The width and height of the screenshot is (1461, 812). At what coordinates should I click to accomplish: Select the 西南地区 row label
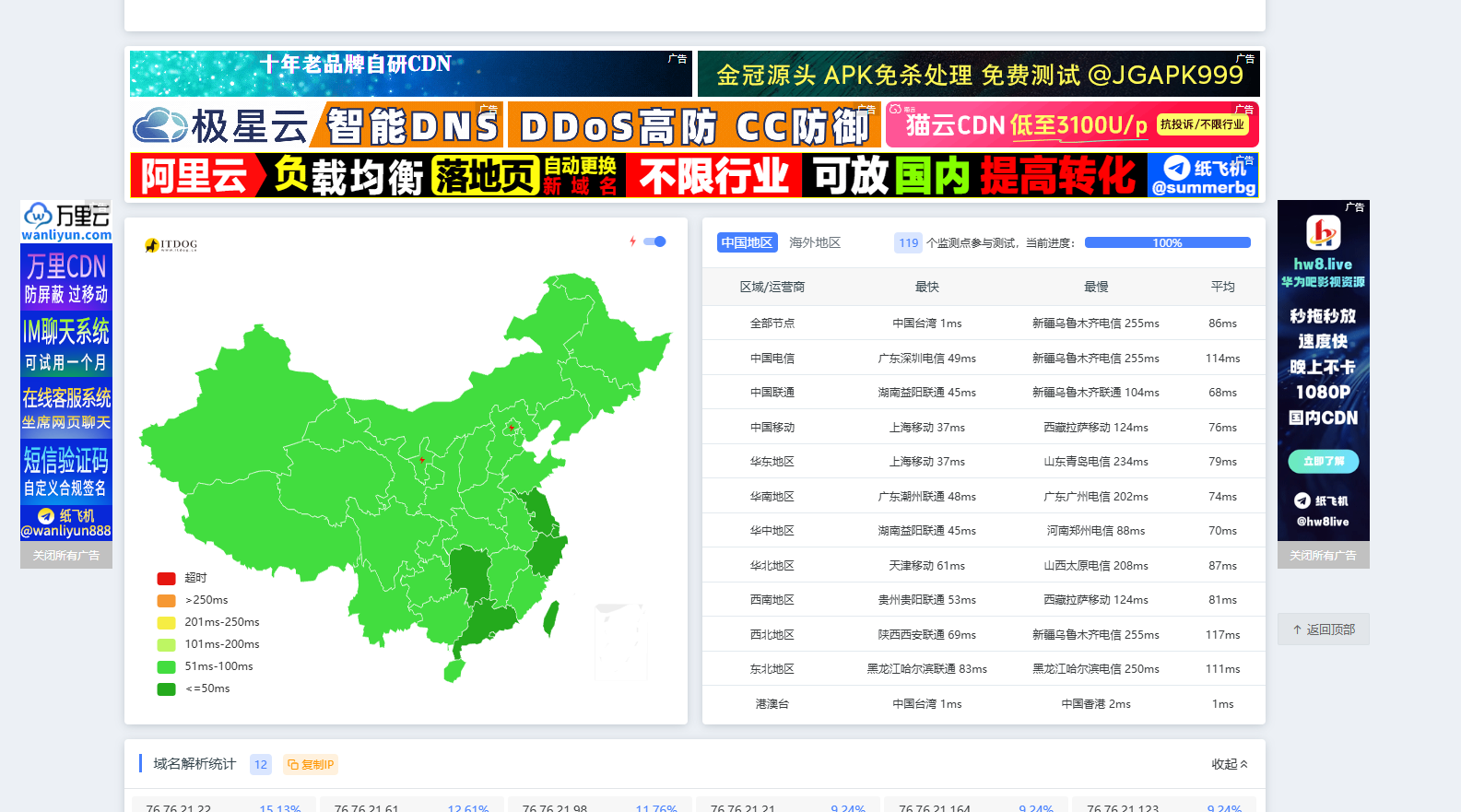click(x=772, y=600)
